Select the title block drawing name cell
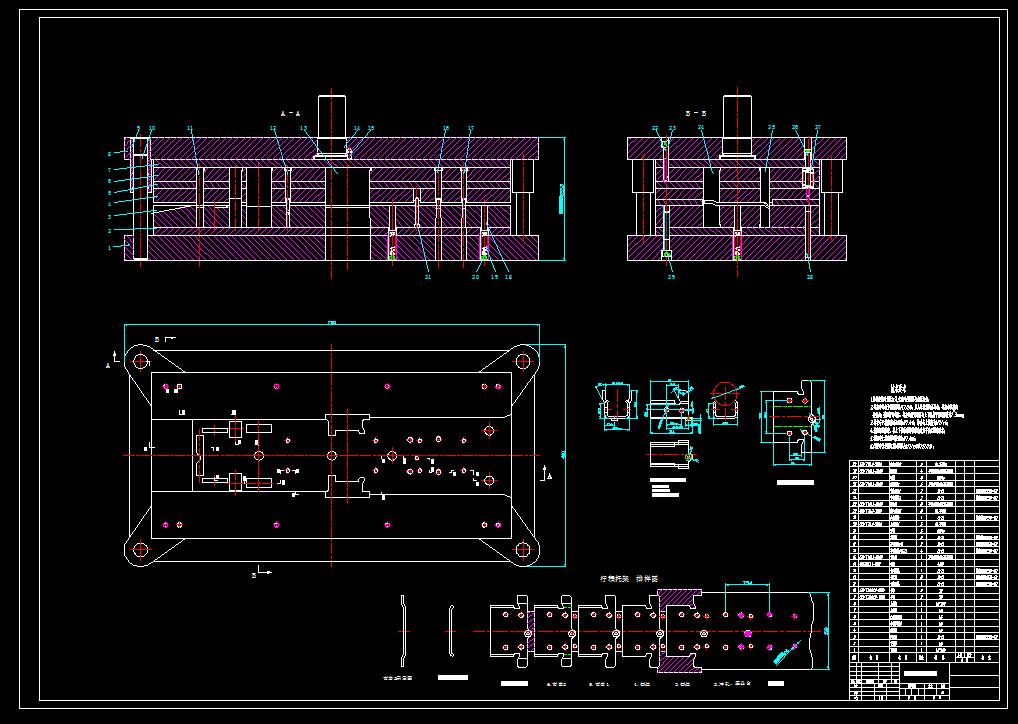Viewport: 1018px width, 724px height. [920, 674]
